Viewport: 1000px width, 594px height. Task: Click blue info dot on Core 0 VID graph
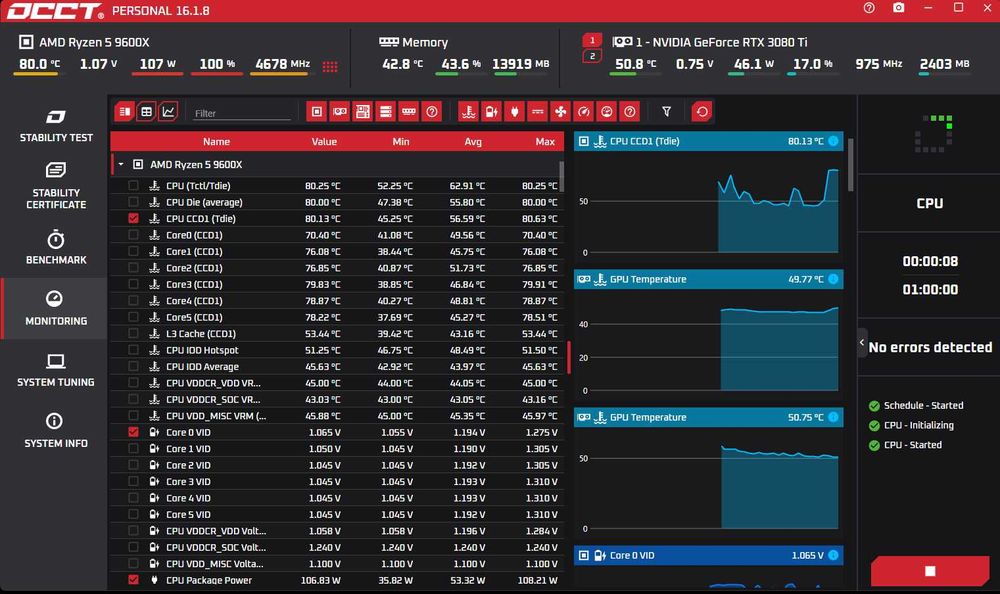833,555
